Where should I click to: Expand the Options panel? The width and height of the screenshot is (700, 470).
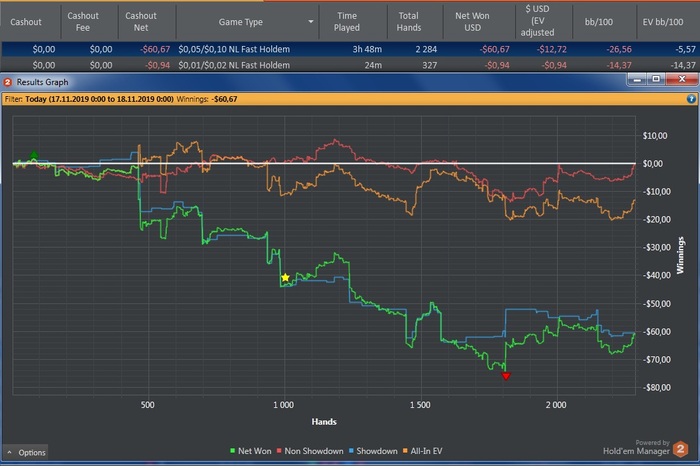pyautogui.click(x=26, y=453)
